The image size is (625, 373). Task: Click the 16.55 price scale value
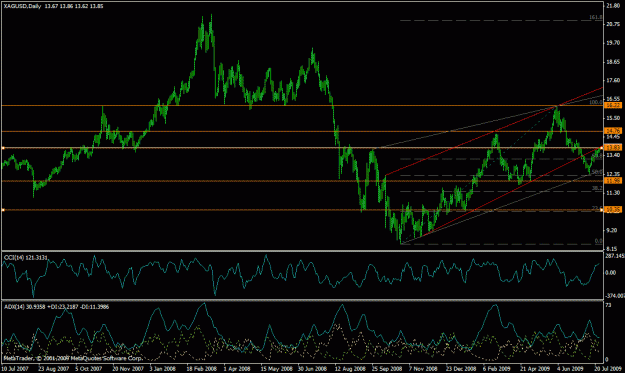pos(613,99)
